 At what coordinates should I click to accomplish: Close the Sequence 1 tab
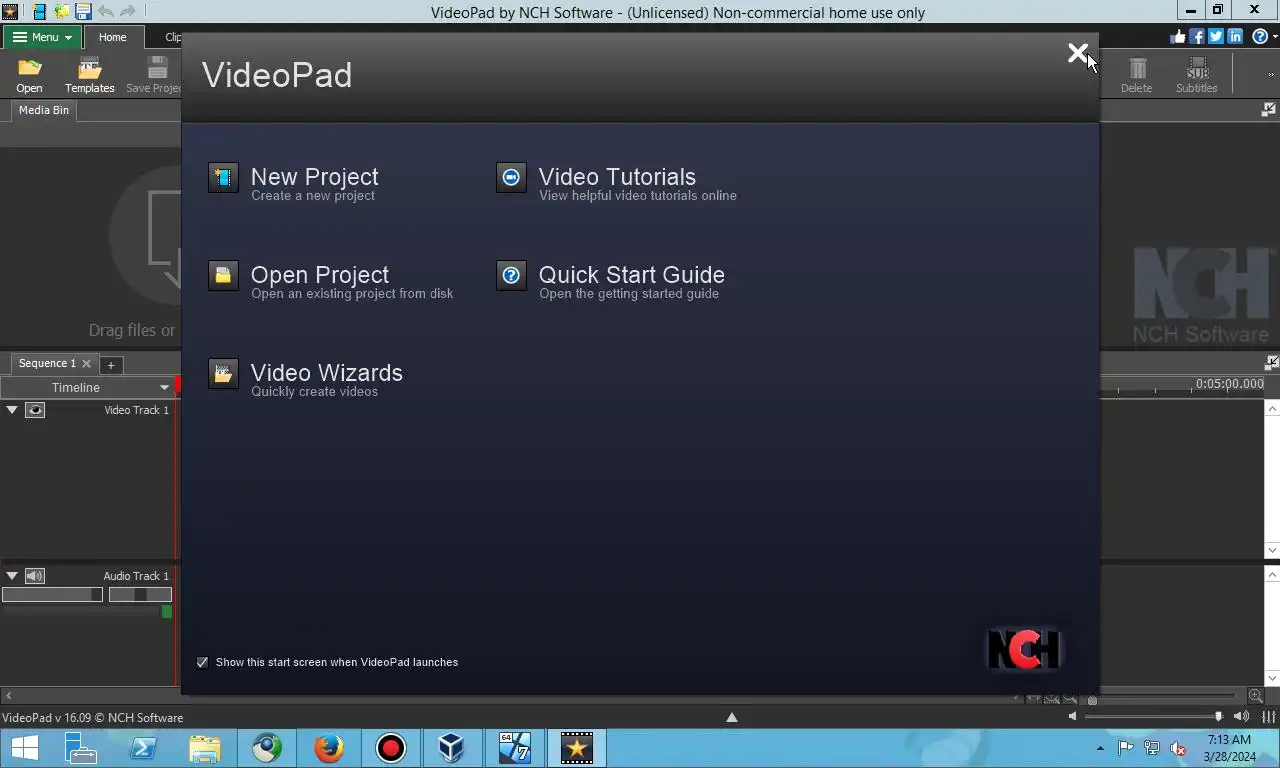coord(86,364)
